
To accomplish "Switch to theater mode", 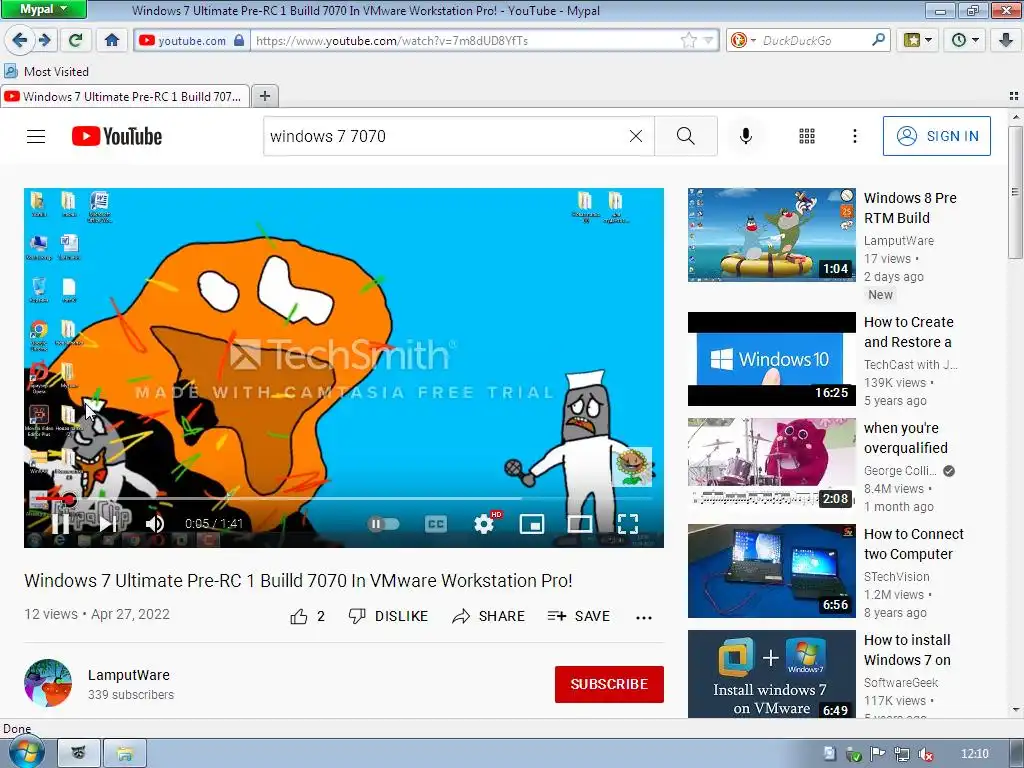I will [x=580, y=524].
